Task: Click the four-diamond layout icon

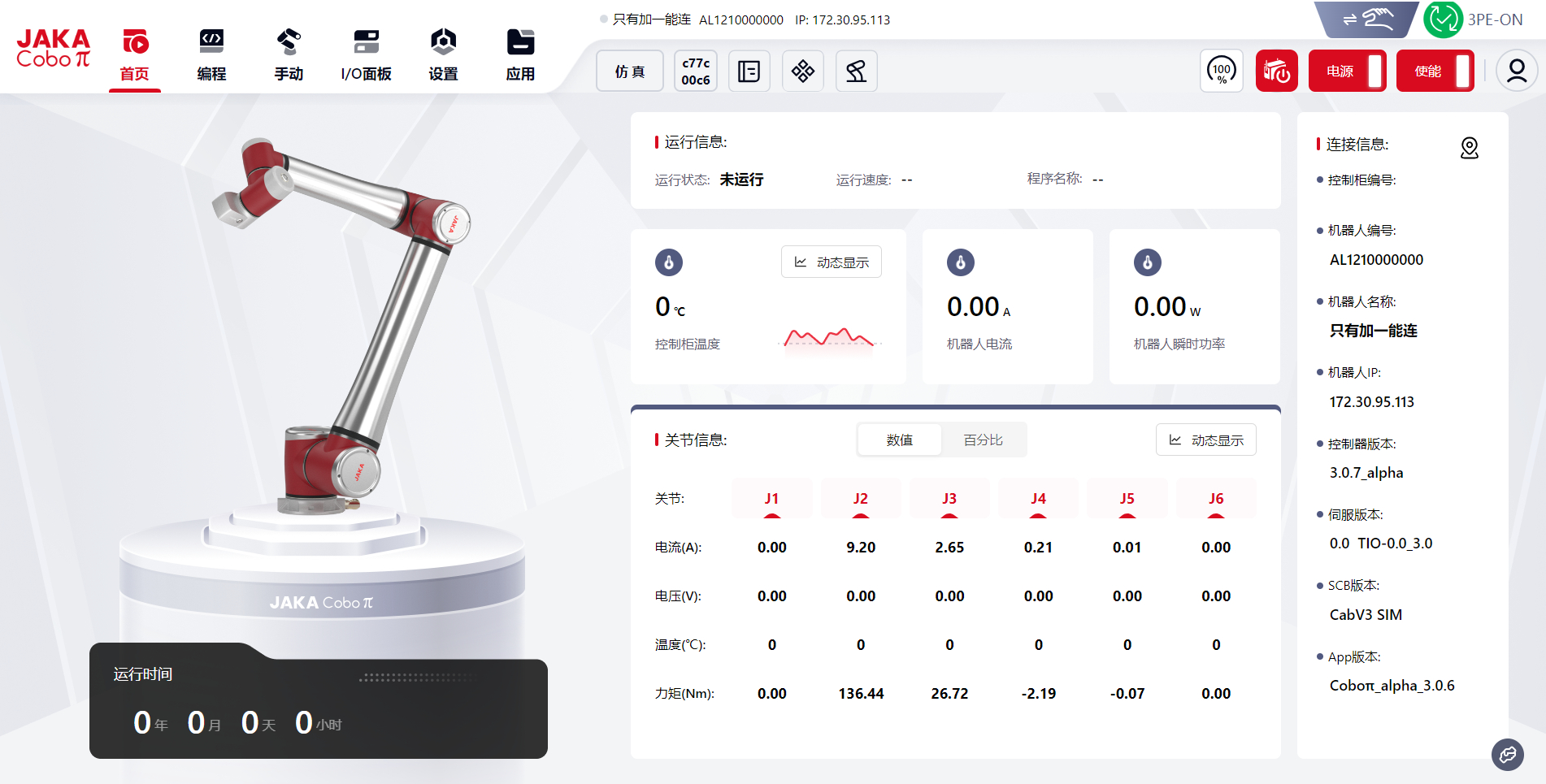Action: pyautogui.click(x=803, y=71)
